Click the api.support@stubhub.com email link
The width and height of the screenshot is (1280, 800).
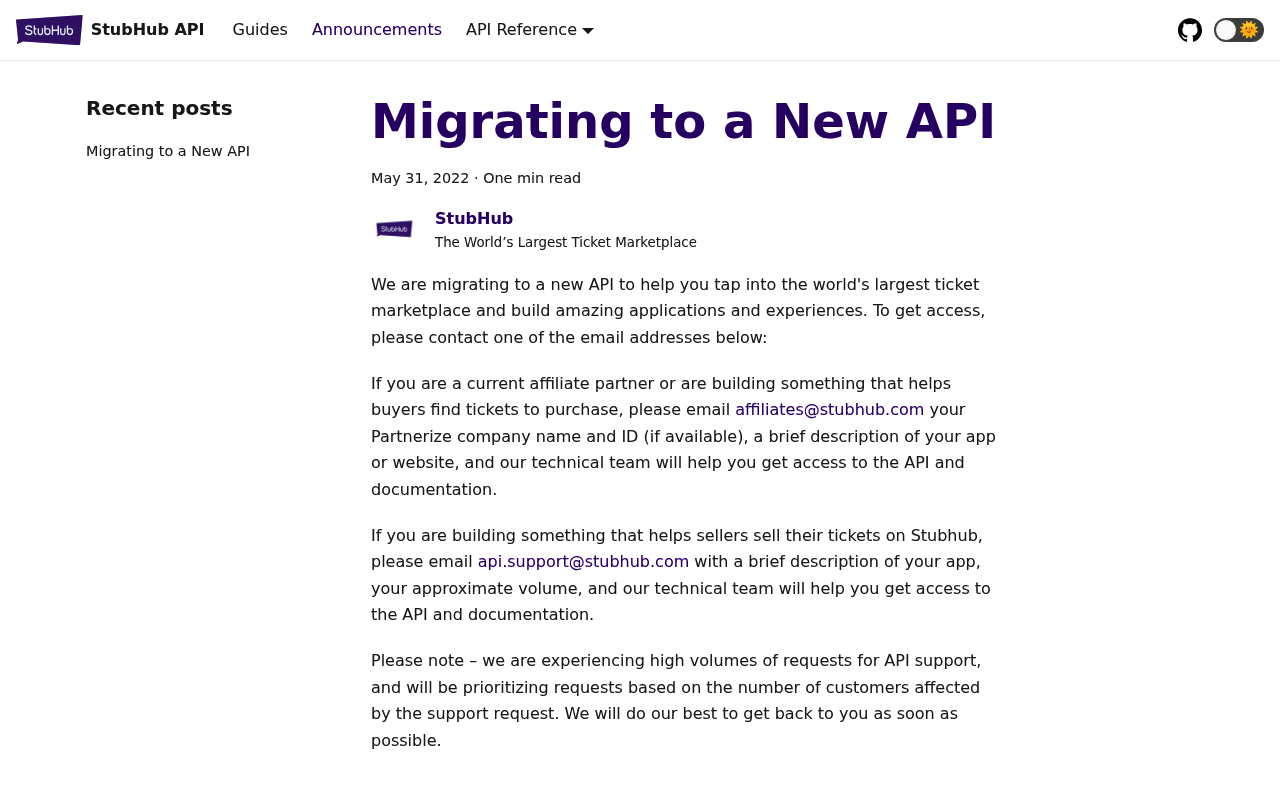(x=583, y=561)
